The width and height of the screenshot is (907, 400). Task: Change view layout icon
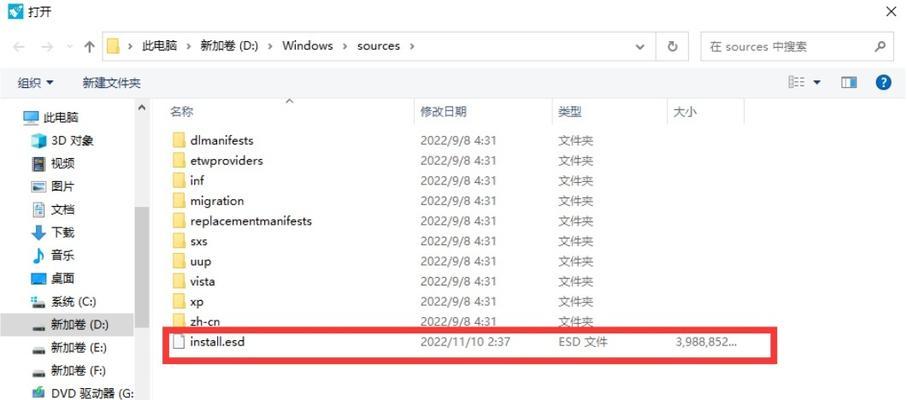tap(797, 83)
